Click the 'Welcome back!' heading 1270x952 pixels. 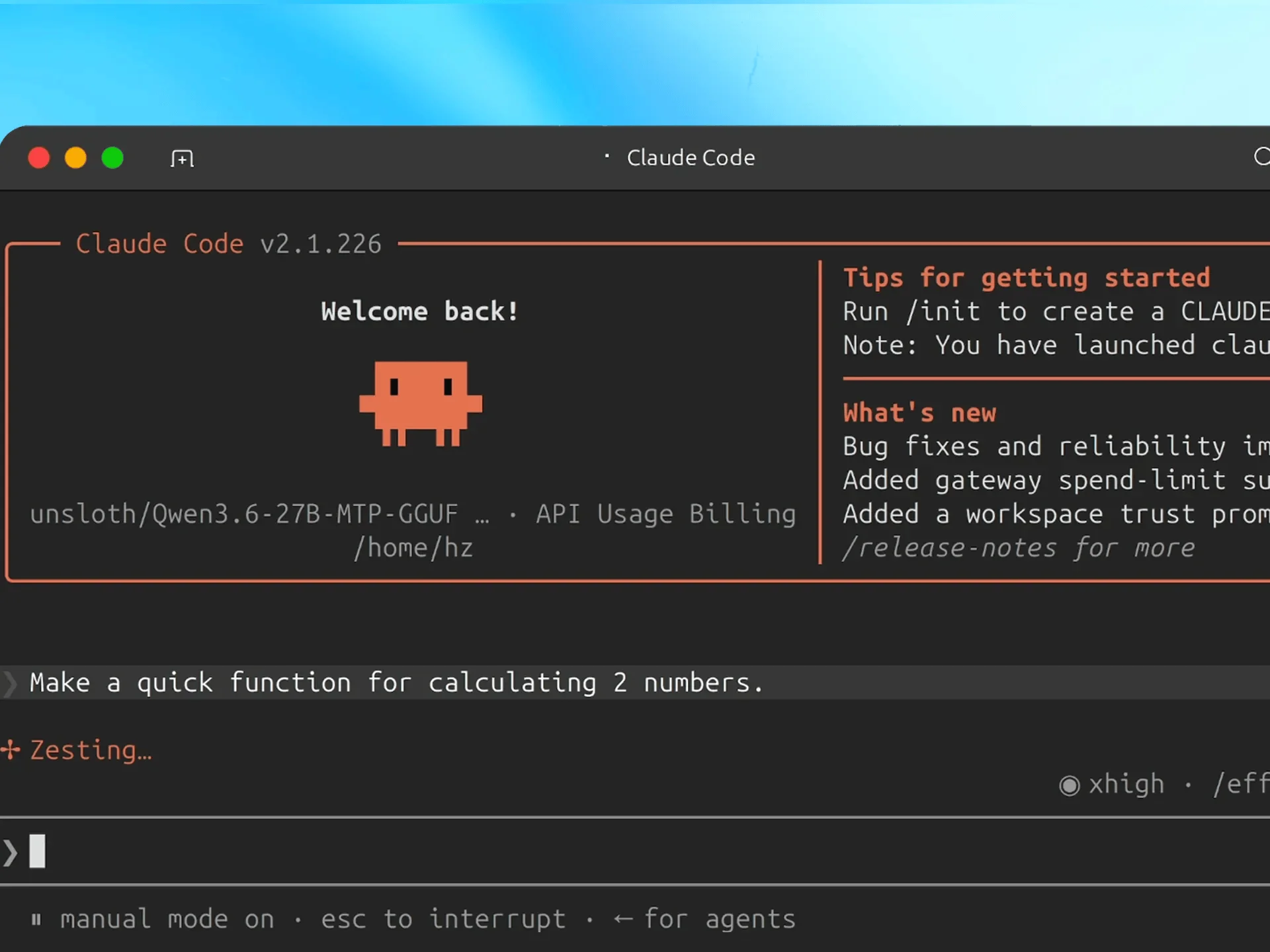[419, 311]
